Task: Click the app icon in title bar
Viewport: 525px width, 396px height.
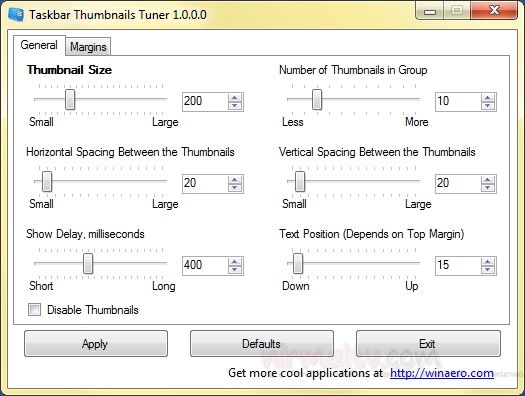Action: tap(16, 14)
